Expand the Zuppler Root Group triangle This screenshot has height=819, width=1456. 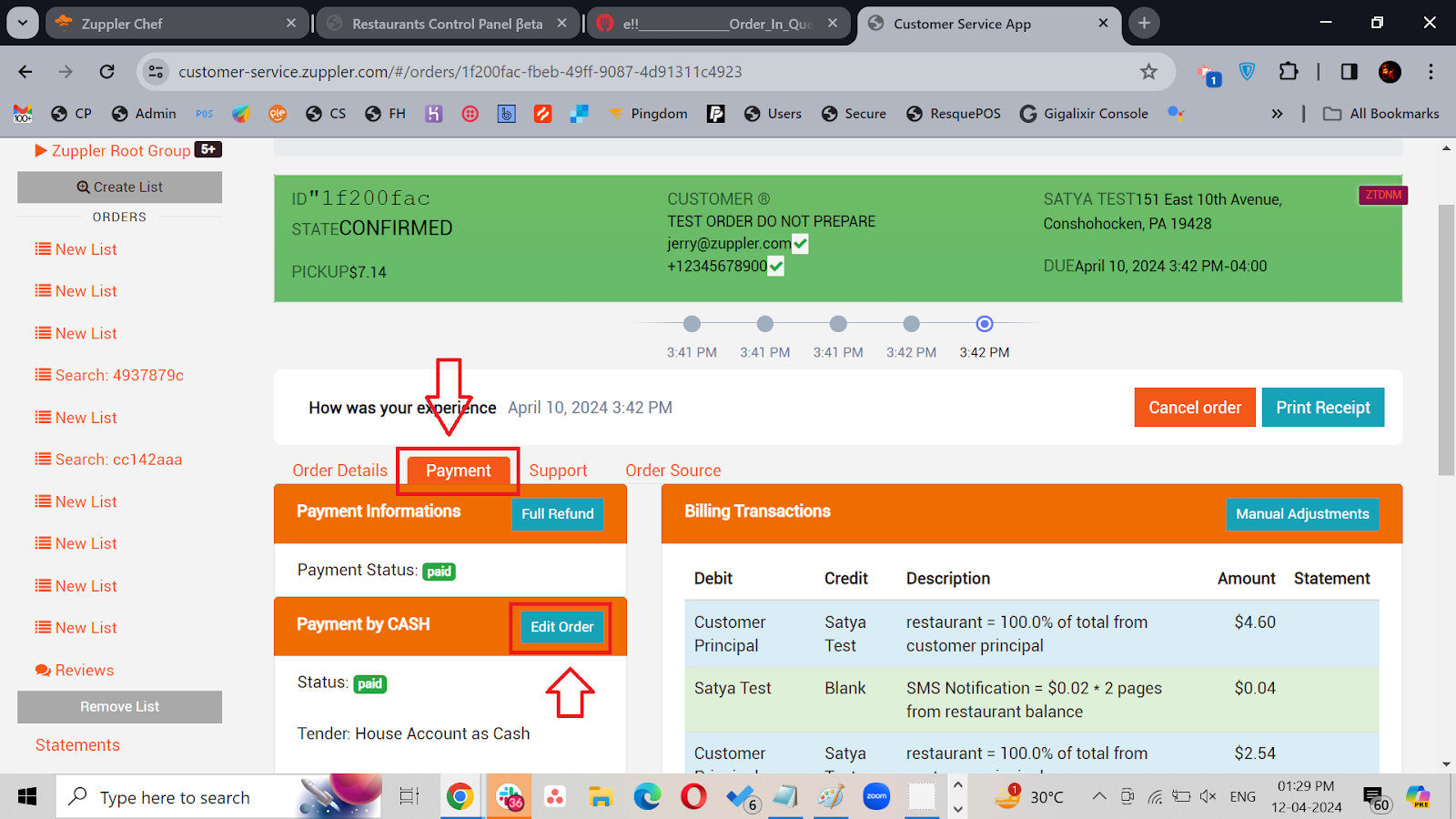[x=41, y=150]
